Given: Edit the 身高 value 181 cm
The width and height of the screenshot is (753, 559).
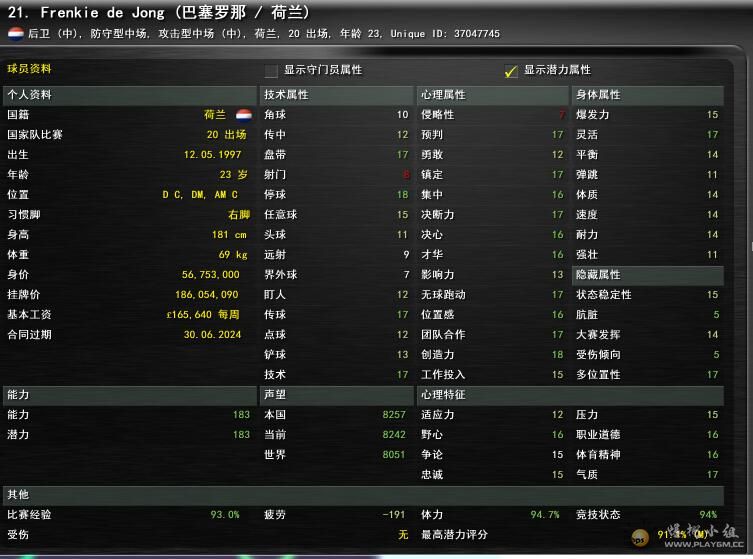Looking at the screenshot, I should (229, 235).
